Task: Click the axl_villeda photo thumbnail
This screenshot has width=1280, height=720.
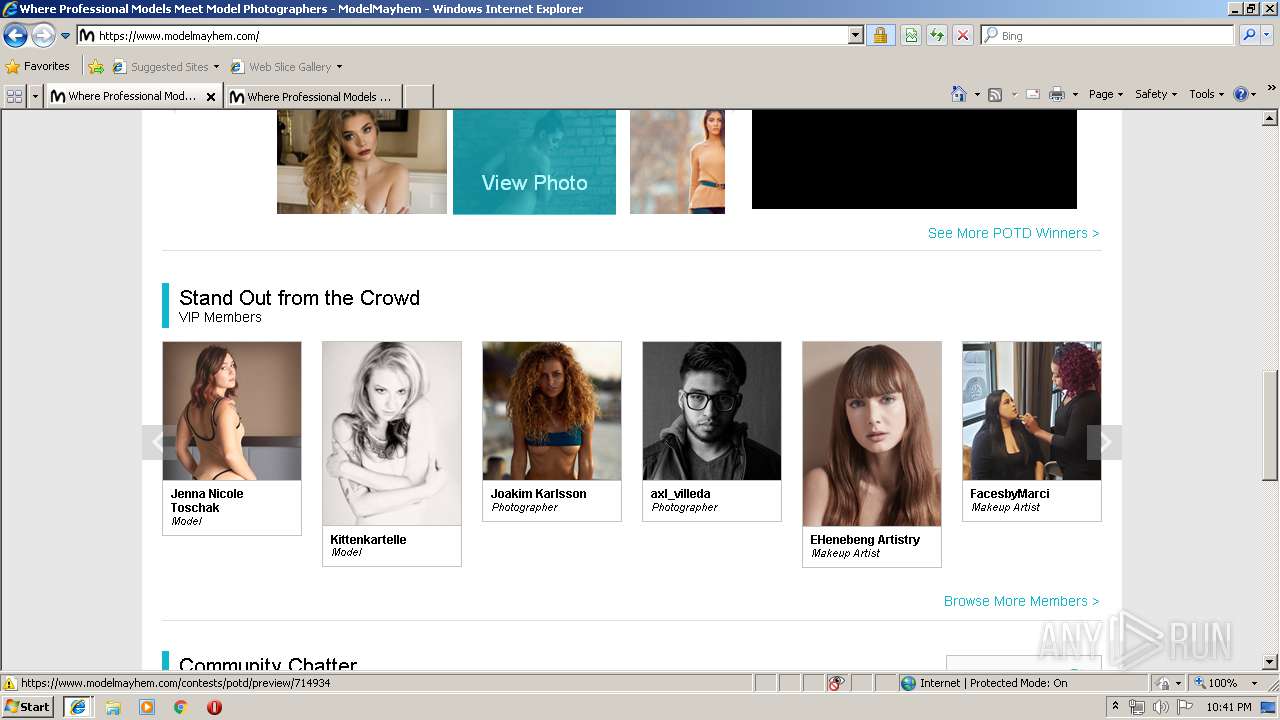Action: 712,411
